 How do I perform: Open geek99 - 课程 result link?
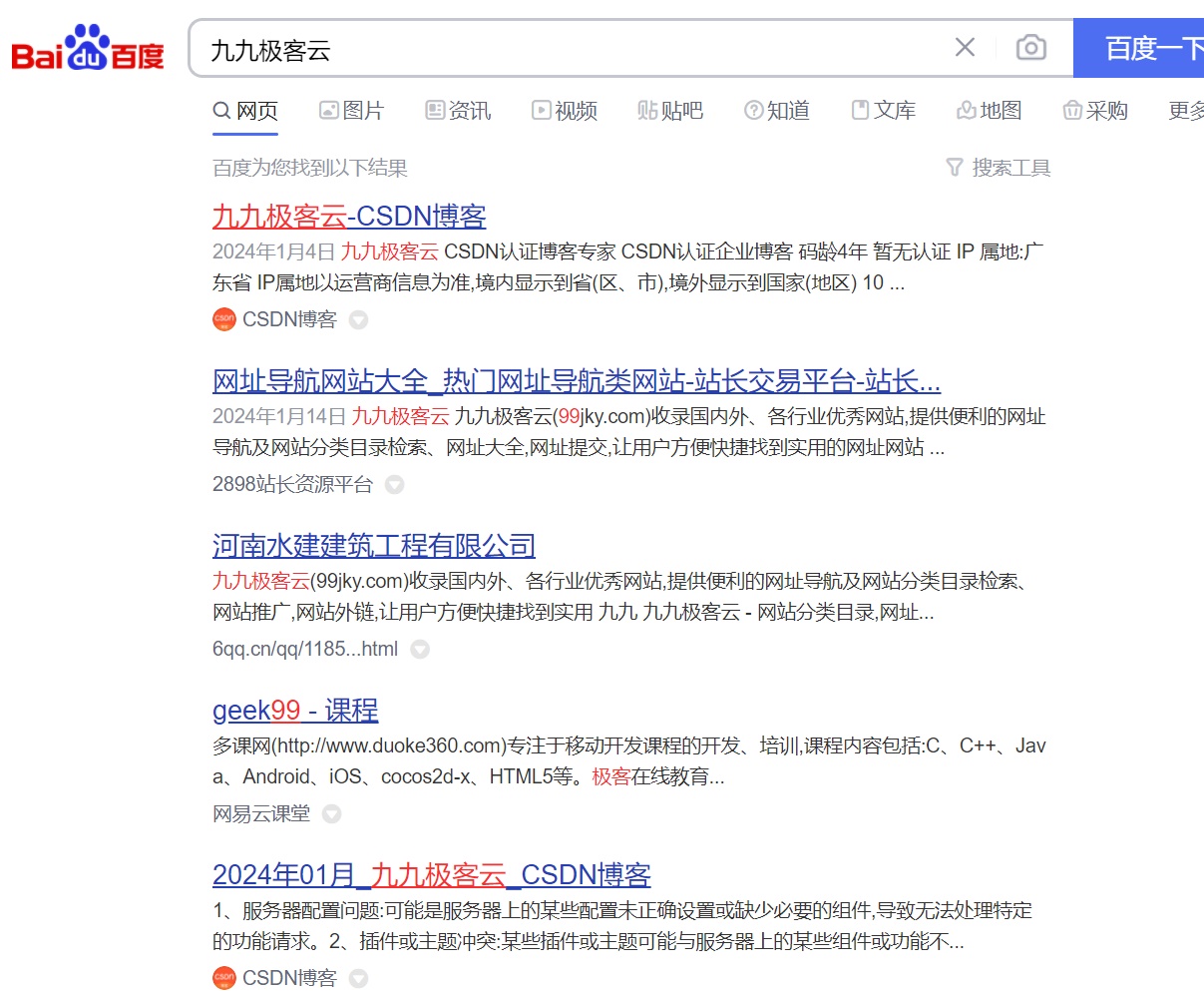click(x=295, y=711)
